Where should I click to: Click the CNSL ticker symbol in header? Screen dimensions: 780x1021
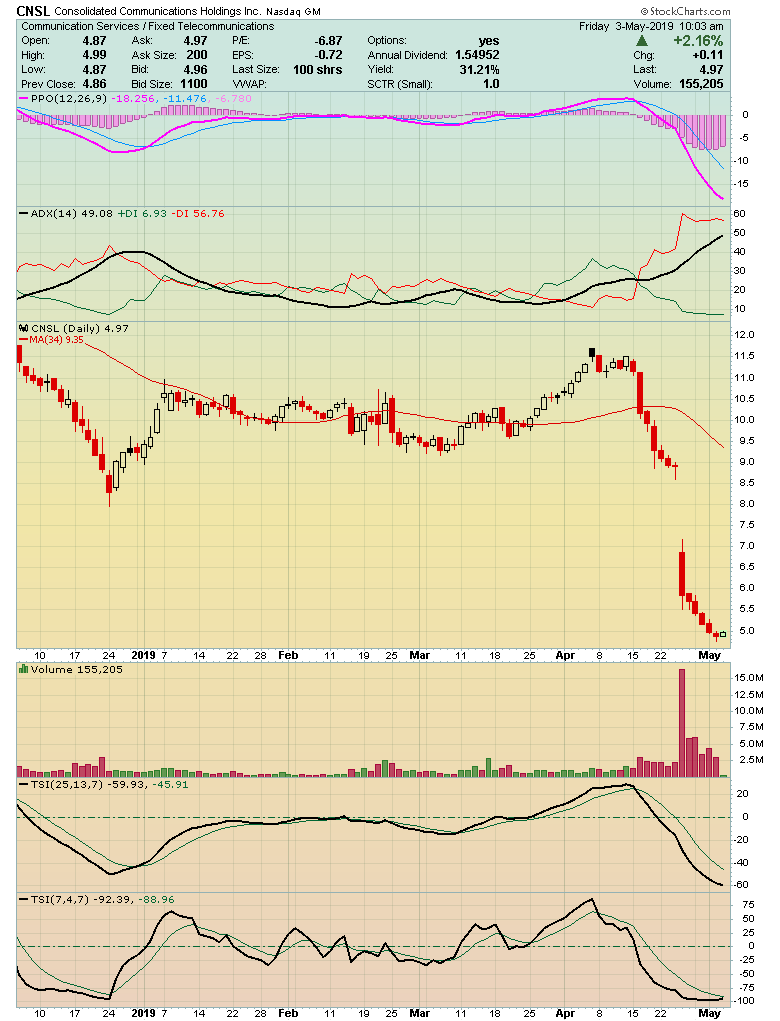tap(33, 11)
